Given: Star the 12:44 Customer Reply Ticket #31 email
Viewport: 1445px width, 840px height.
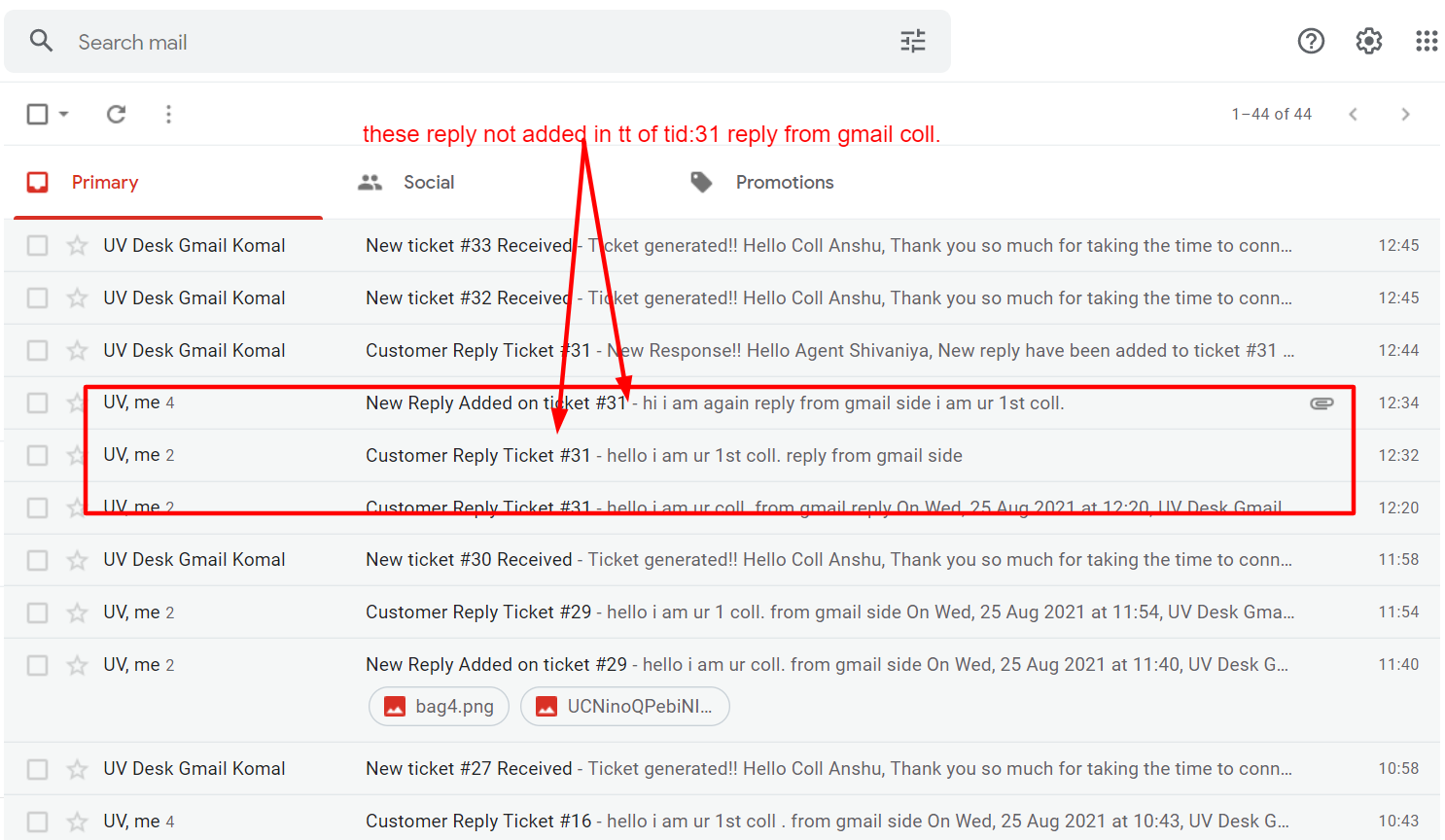Looking at the screenshot, I should [x=77, y=350].
